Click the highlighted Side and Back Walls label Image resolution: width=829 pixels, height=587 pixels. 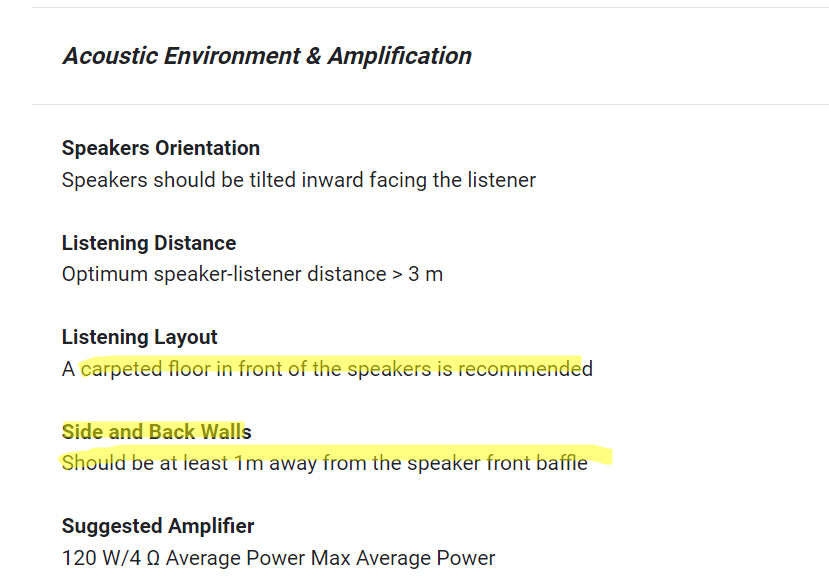click(x=156, y=432)
